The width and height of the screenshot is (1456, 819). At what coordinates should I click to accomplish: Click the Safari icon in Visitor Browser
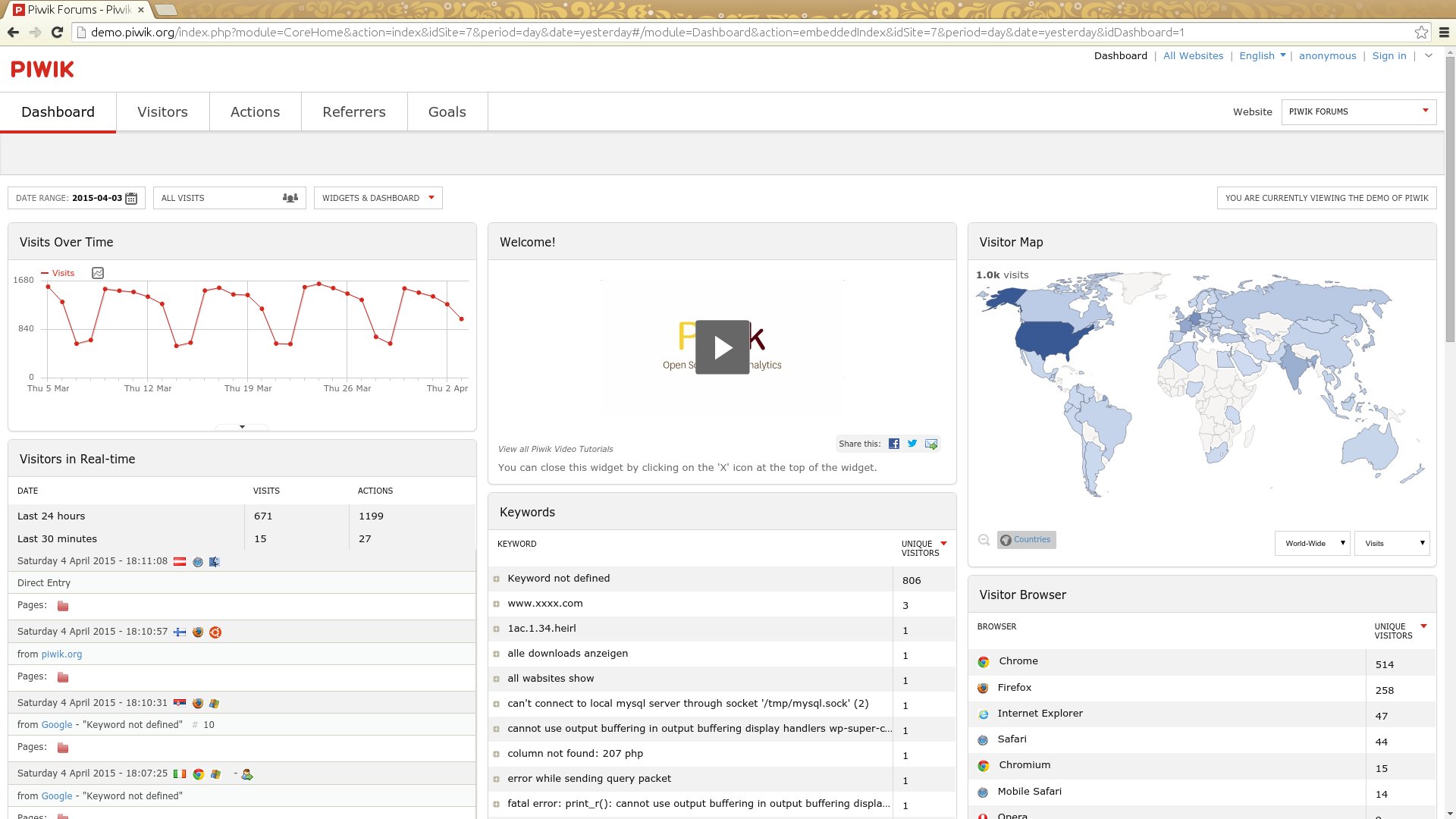(983, 740)
